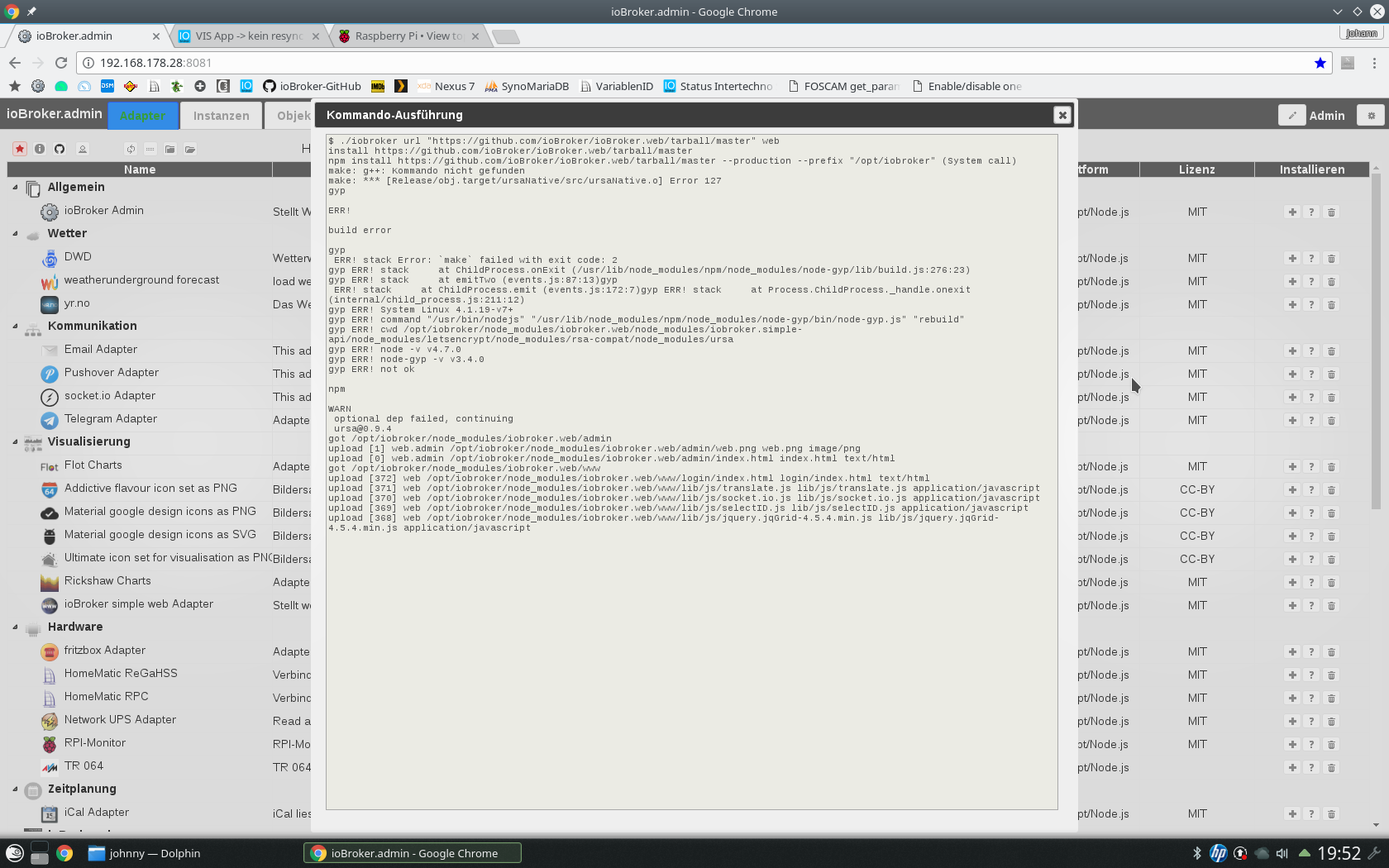Image resolution: width=1389 pixels, height=868 pixels.
Task: Click the blue bookmark star in address bar
Action: [x=1320, y=63]
